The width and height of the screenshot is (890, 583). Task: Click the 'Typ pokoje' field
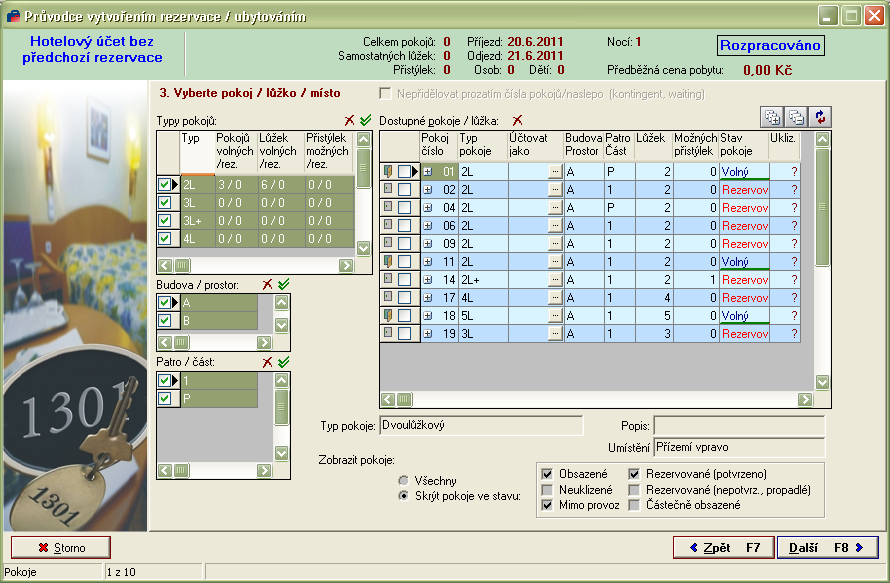(481, 426)
